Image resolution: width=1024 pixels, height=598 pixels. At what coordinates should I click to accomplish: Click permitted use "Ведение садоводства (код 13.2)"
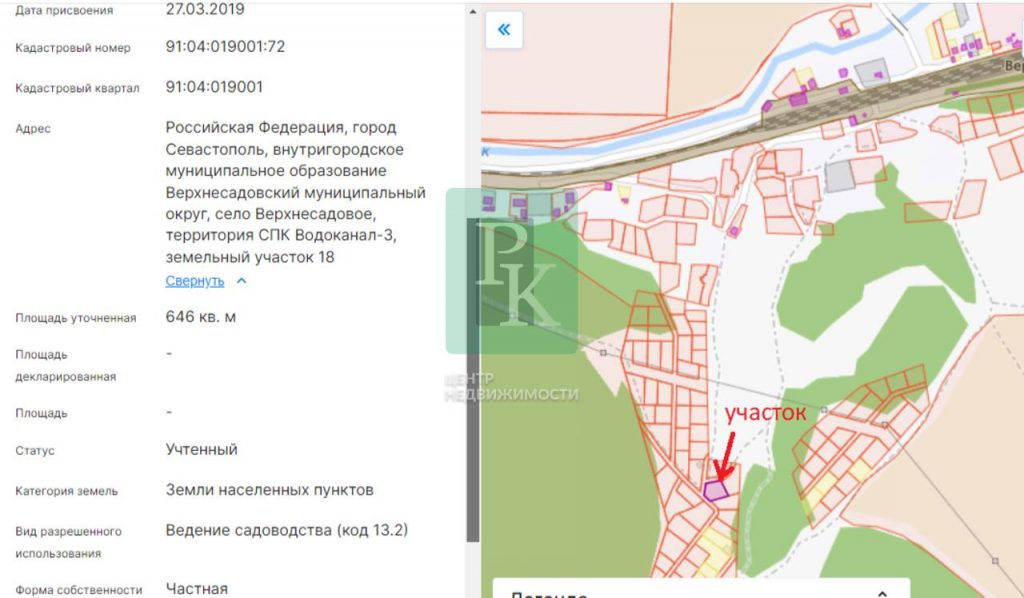[x=286, y=529]
